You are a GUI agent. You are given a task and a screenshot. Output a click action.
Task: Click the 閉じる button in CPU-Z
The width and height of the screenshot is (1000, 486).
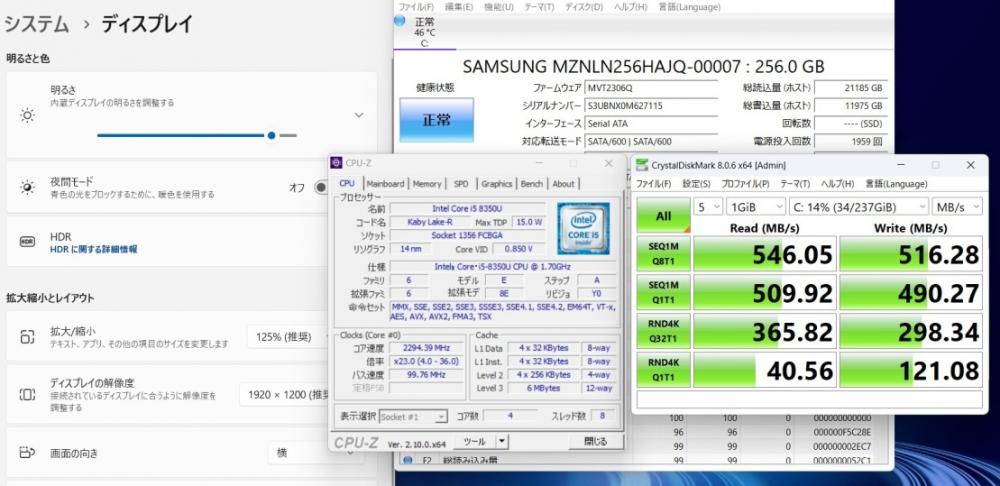click(x=596, y=441)
